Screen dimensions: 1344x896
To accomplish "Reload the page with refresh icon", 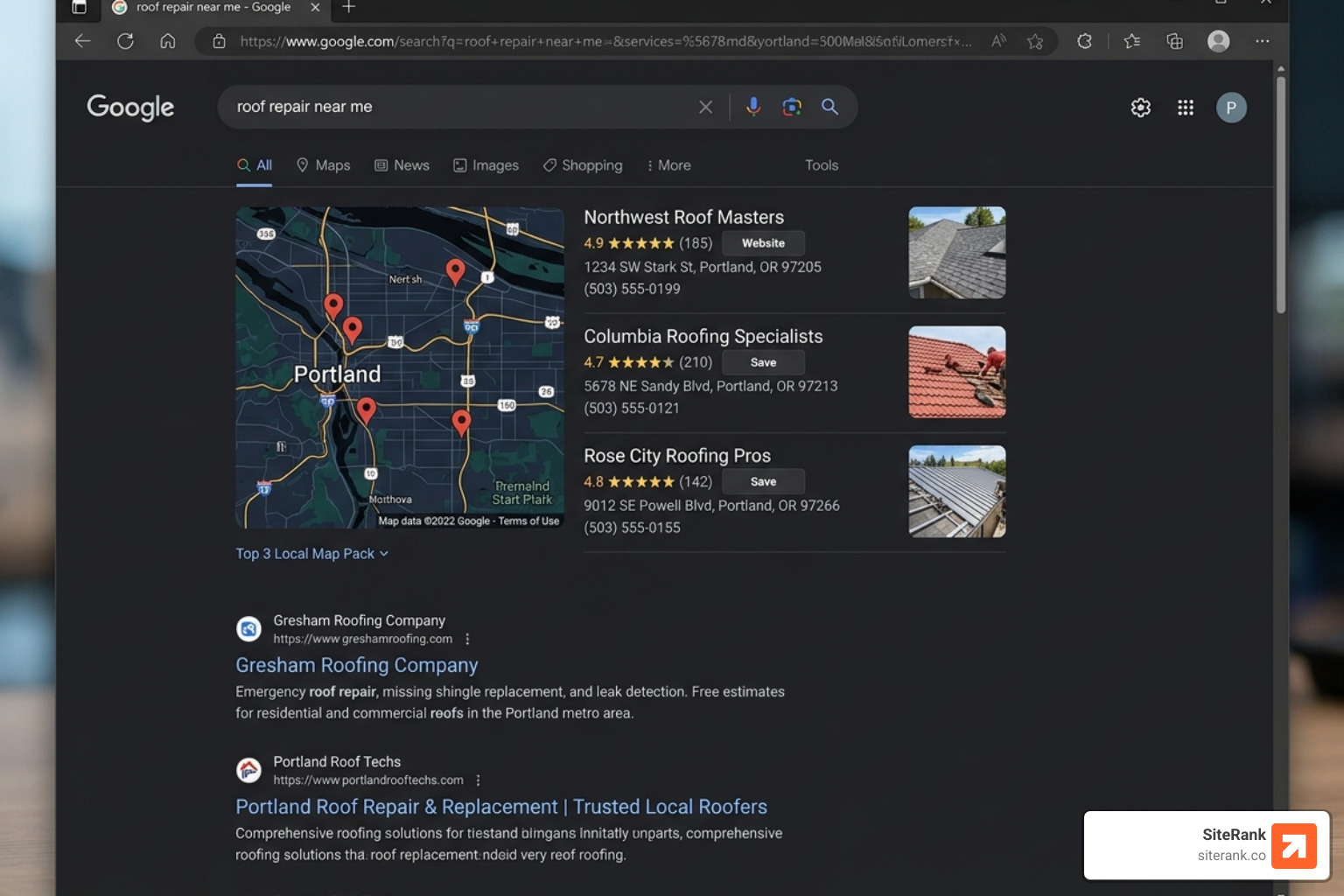I will [125, 41].
